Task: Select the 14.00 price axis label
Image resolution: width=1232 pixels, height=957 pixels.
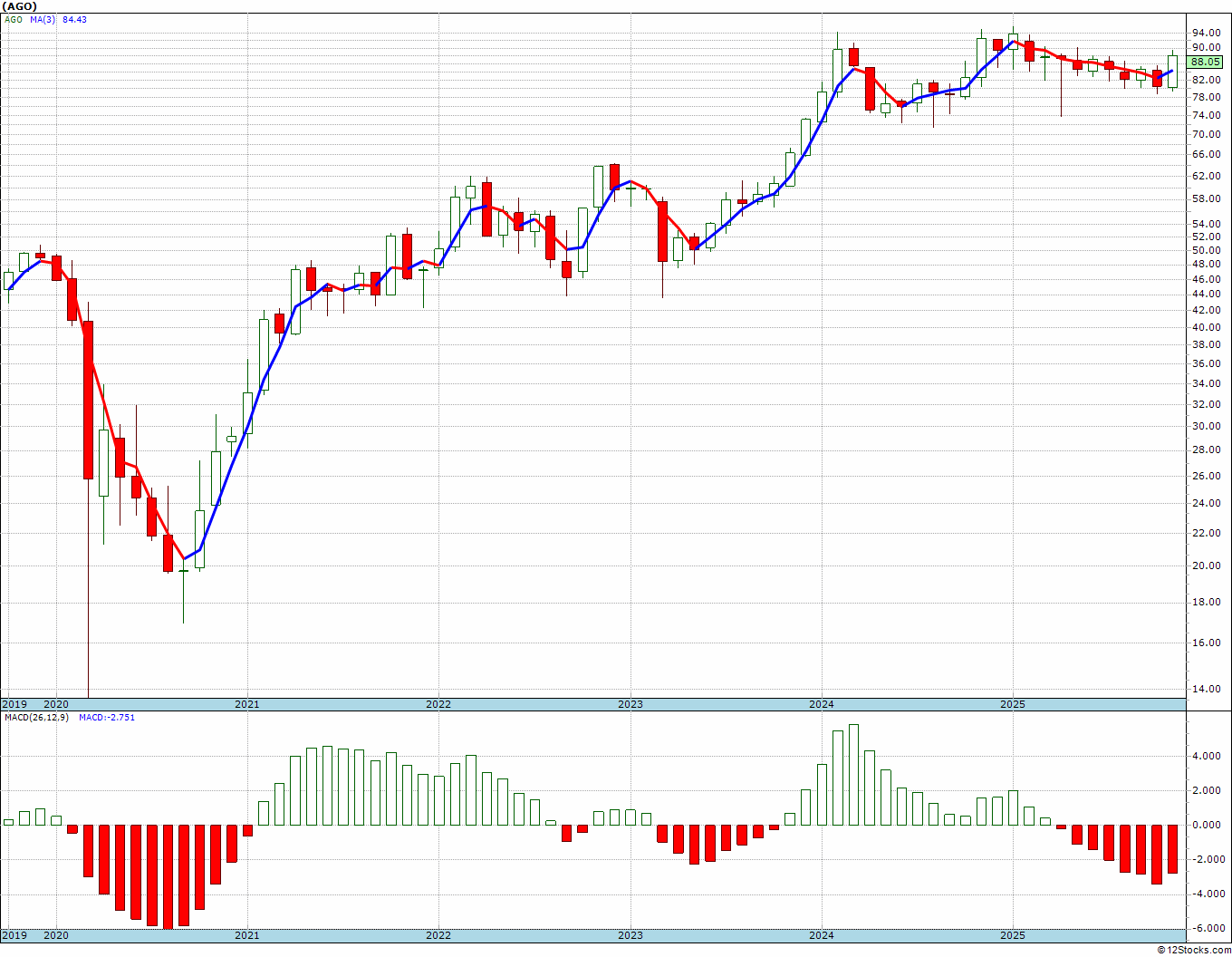Action: point(1206,689)
